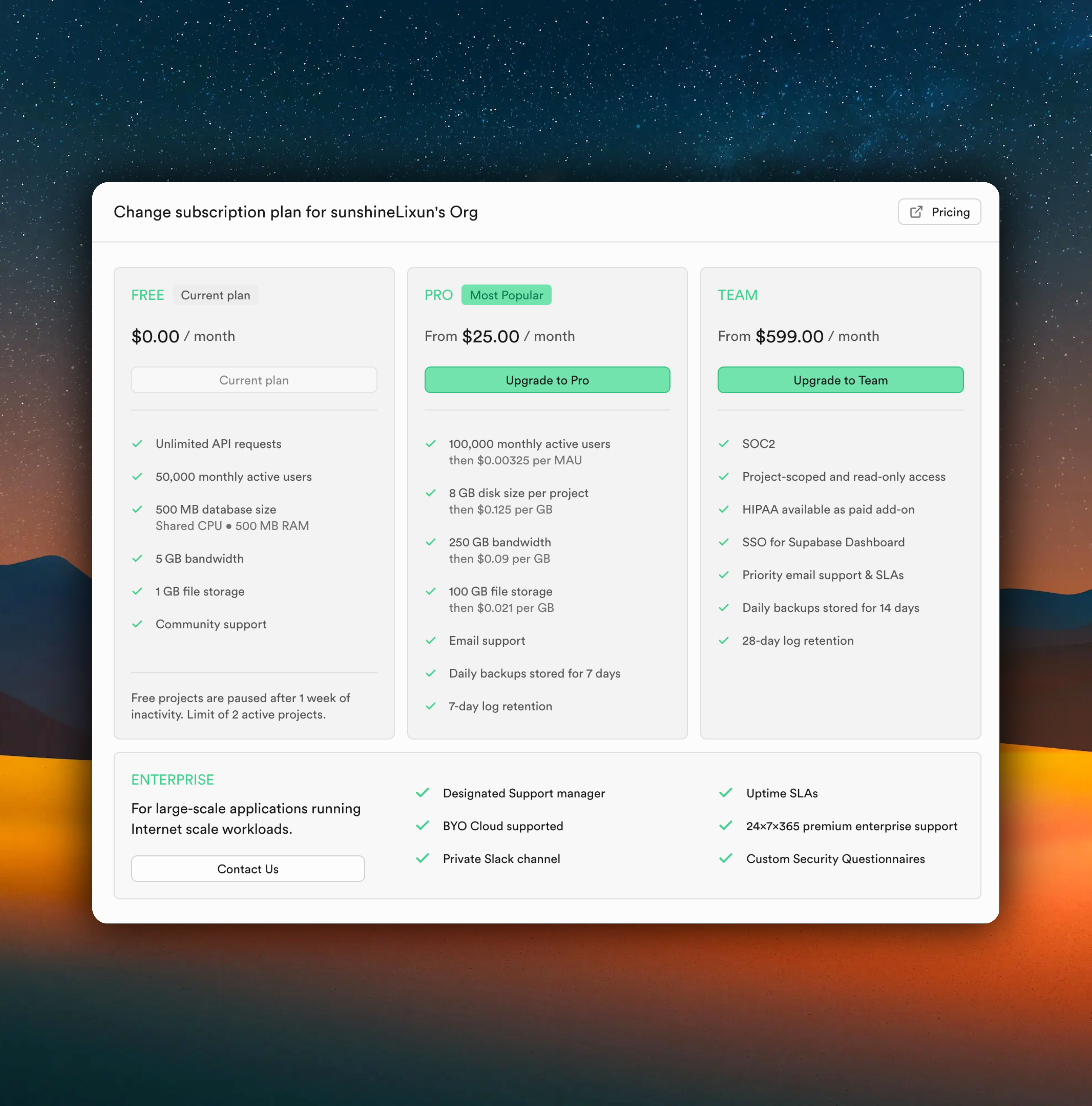The height and width of the screenshot is (1106, 1092).
Task: Click the checkmark beside SOC2
Action: coord(724,444)
